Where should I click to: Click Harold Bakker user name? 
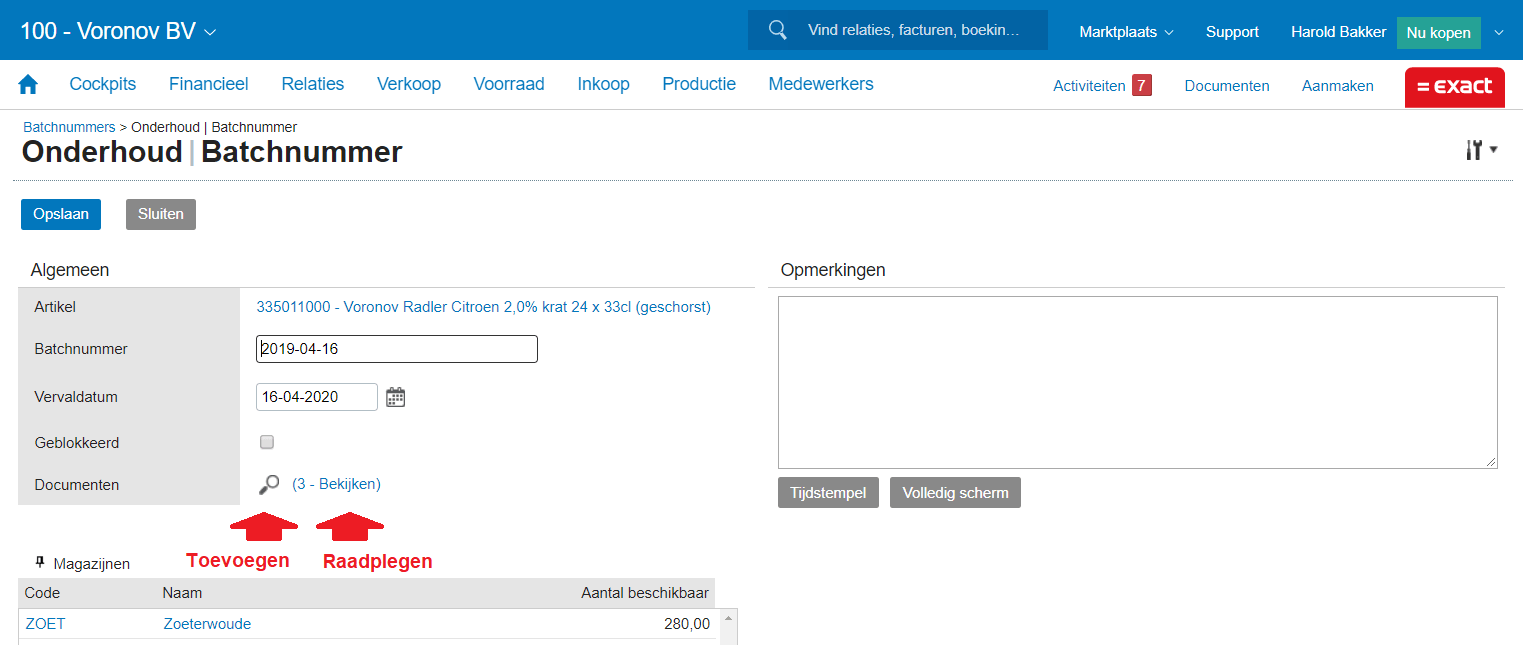pos(1338,32)
